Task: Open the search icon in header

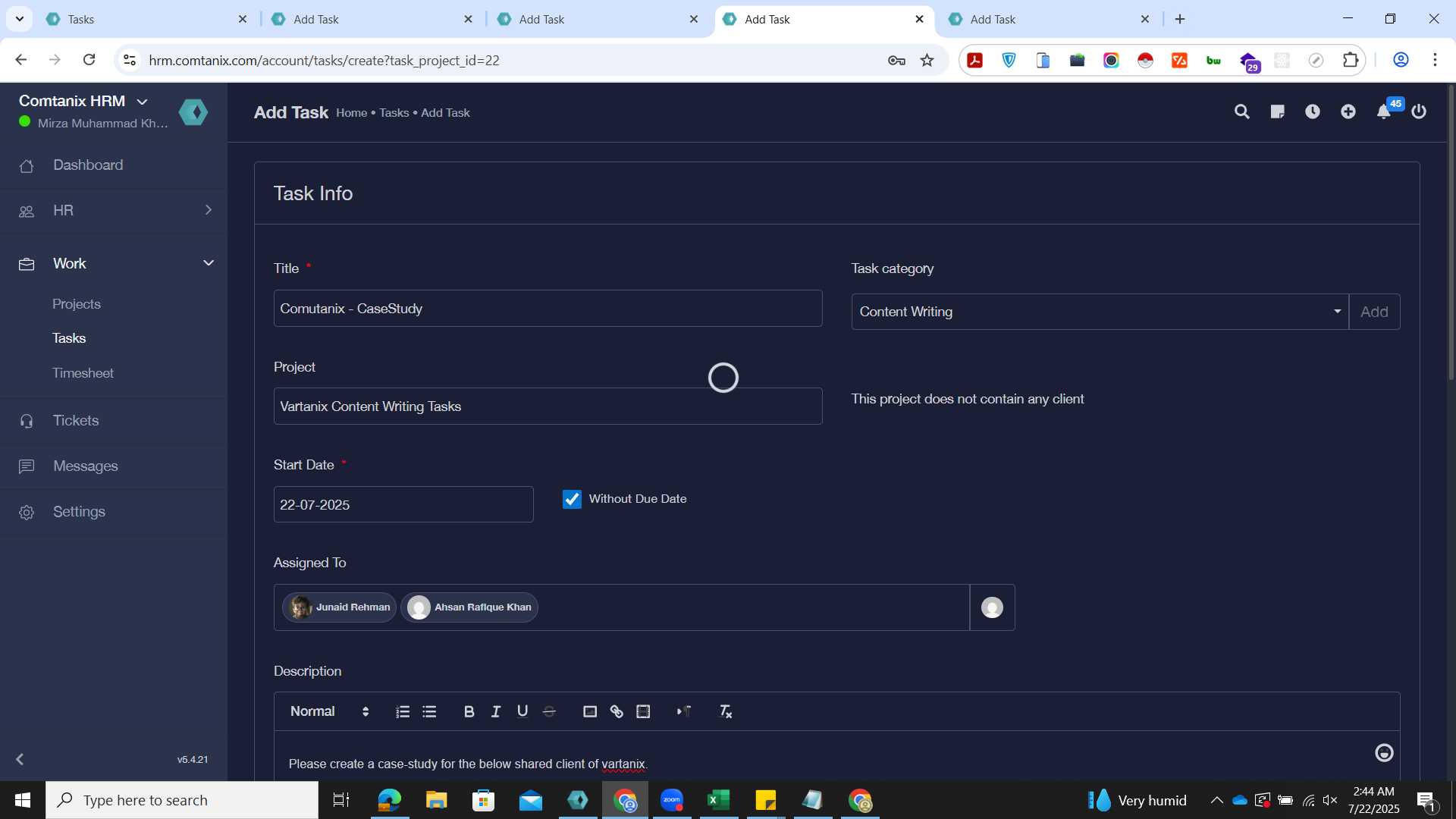Action: coord(1241,112)
